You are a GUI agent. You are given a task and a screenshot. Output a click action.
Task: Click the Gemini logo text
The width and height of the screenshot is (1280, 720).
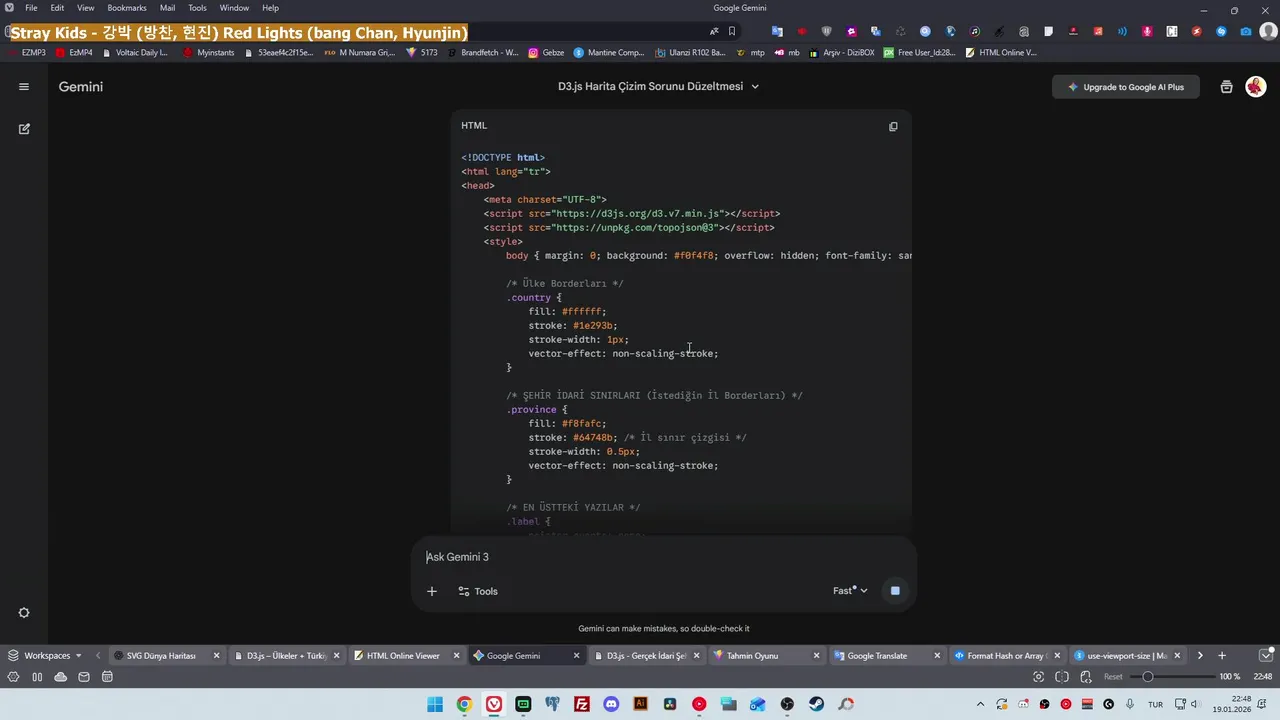click(x=81, y=87)
